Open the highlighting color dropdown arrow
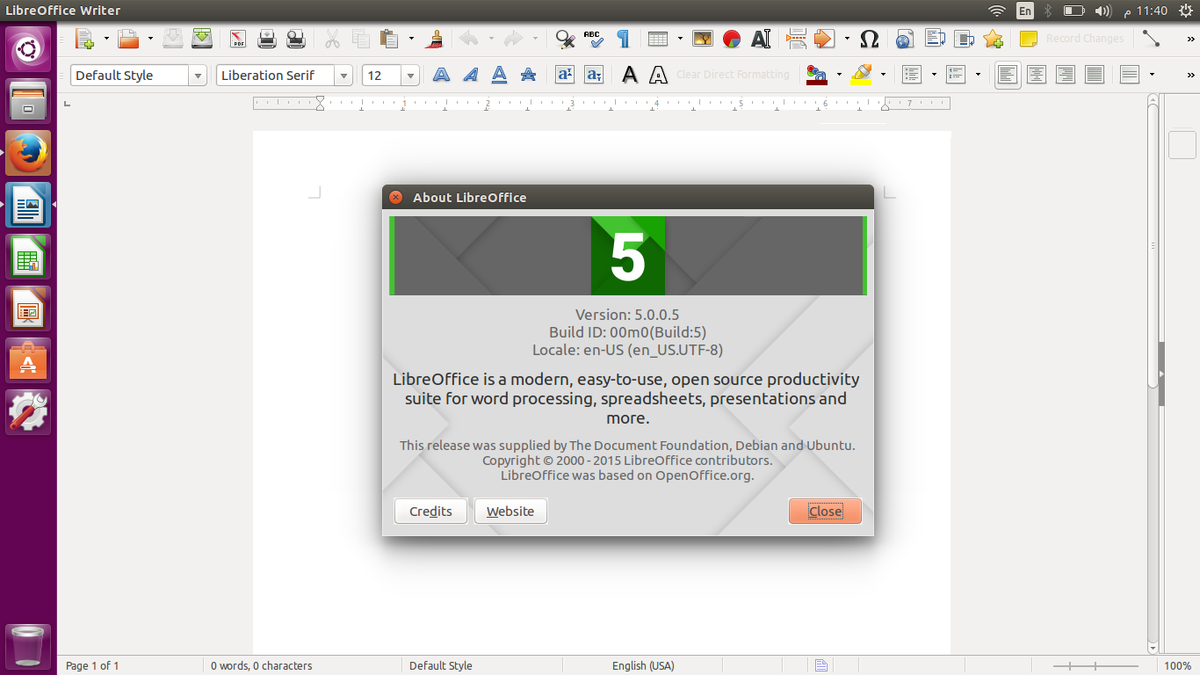1200x675 pixels. [x=883, y=75]
